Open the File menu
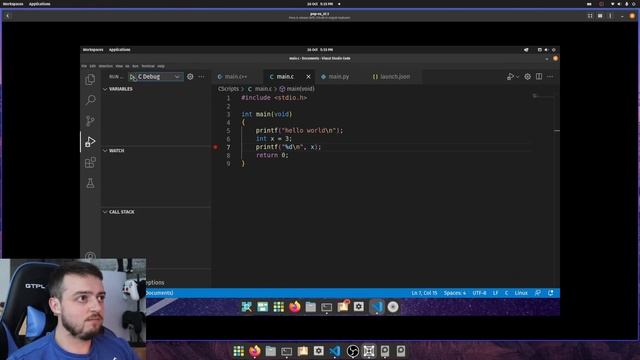The width and height of the screenshot is (640, 360). tap(84, 66)
